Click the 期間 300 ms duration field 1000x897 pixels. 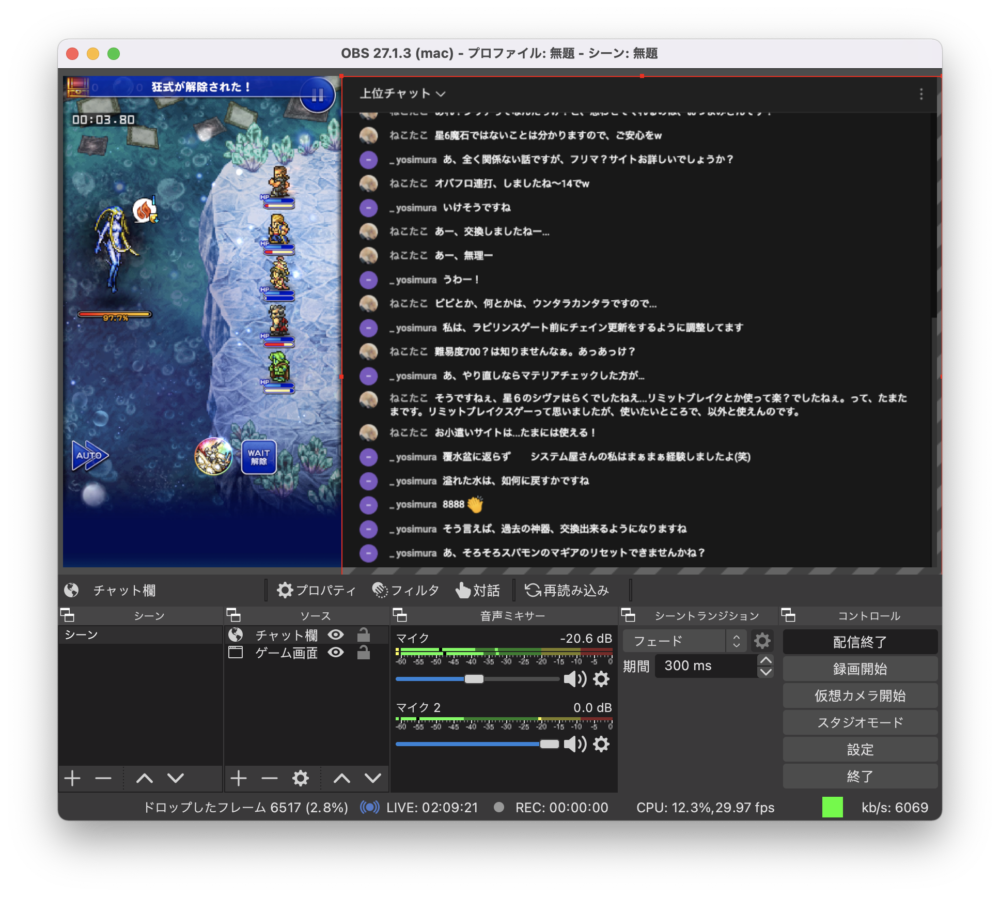706,666
